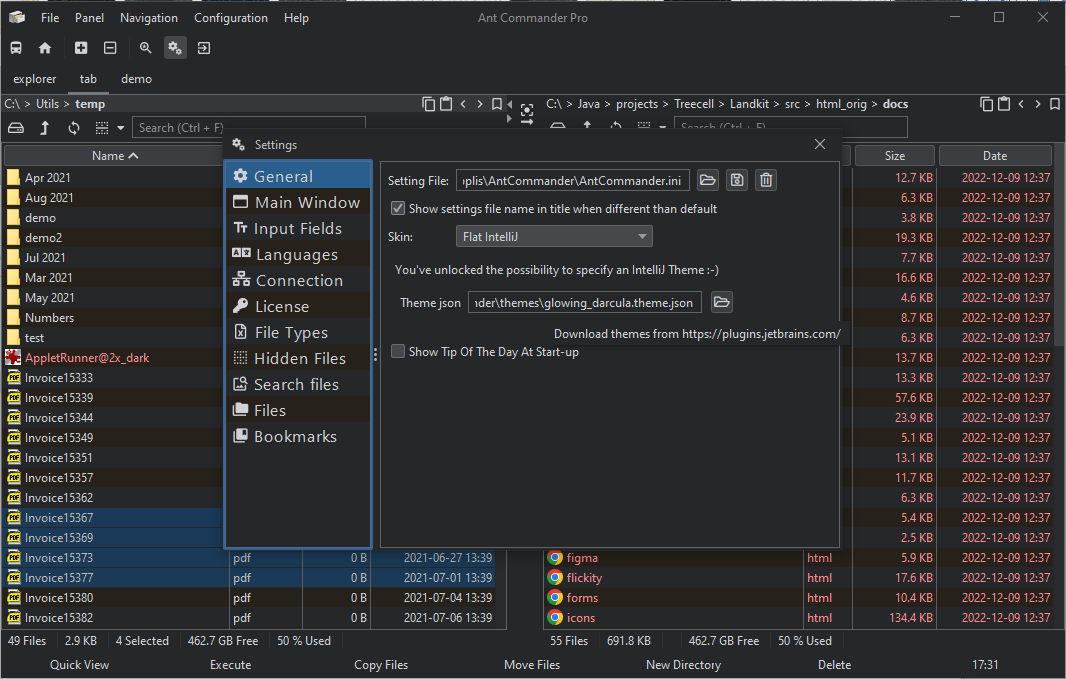The height and width of the screenshot is (679, 1066).
Task: Select the Search files settings category
Action: click(x=298, y=384)
